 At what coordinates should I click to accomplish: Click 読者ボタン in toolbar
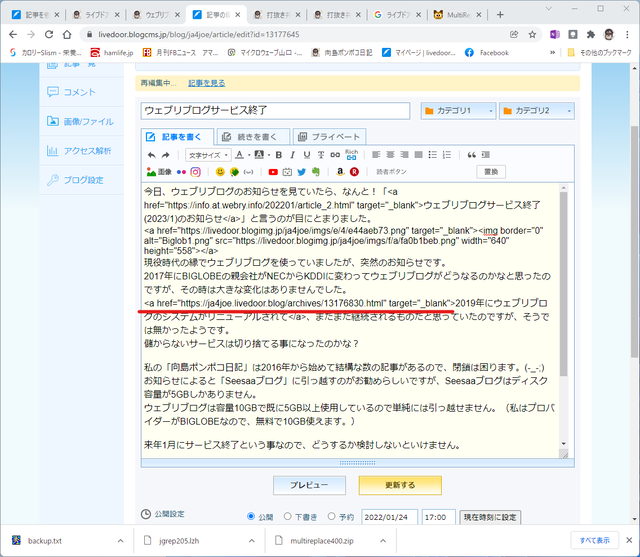click(x=391, y=172)
